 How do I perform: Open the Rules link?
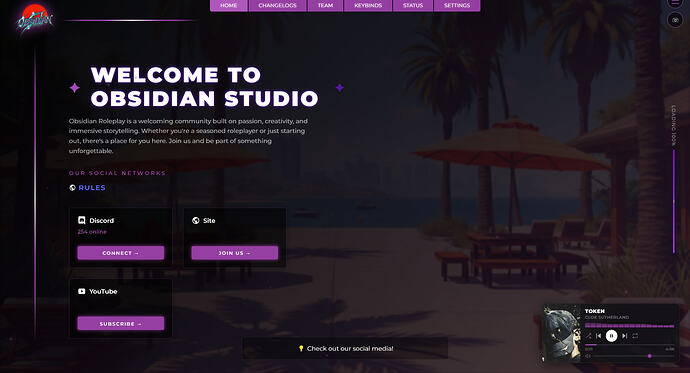92,188
